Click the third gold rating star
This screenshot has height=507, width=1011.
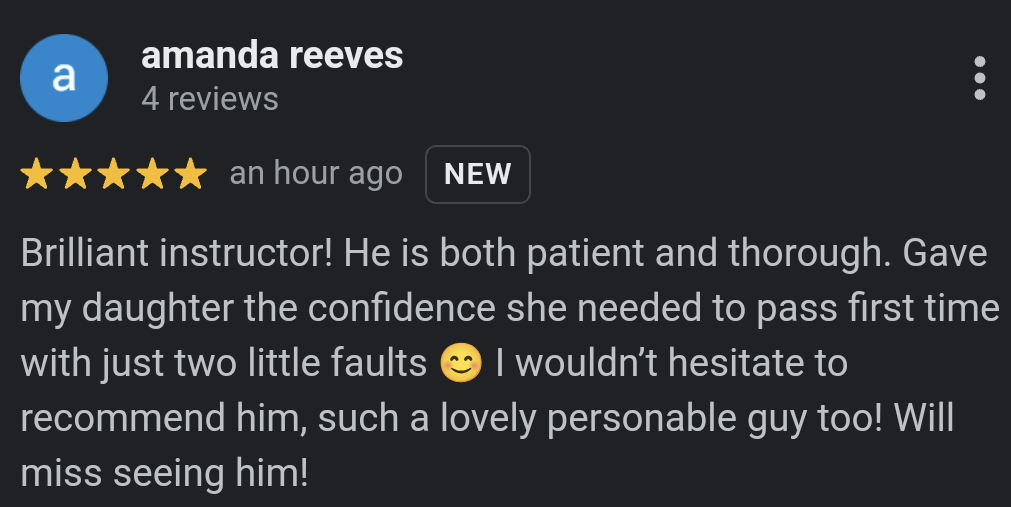tap(113, 175)
